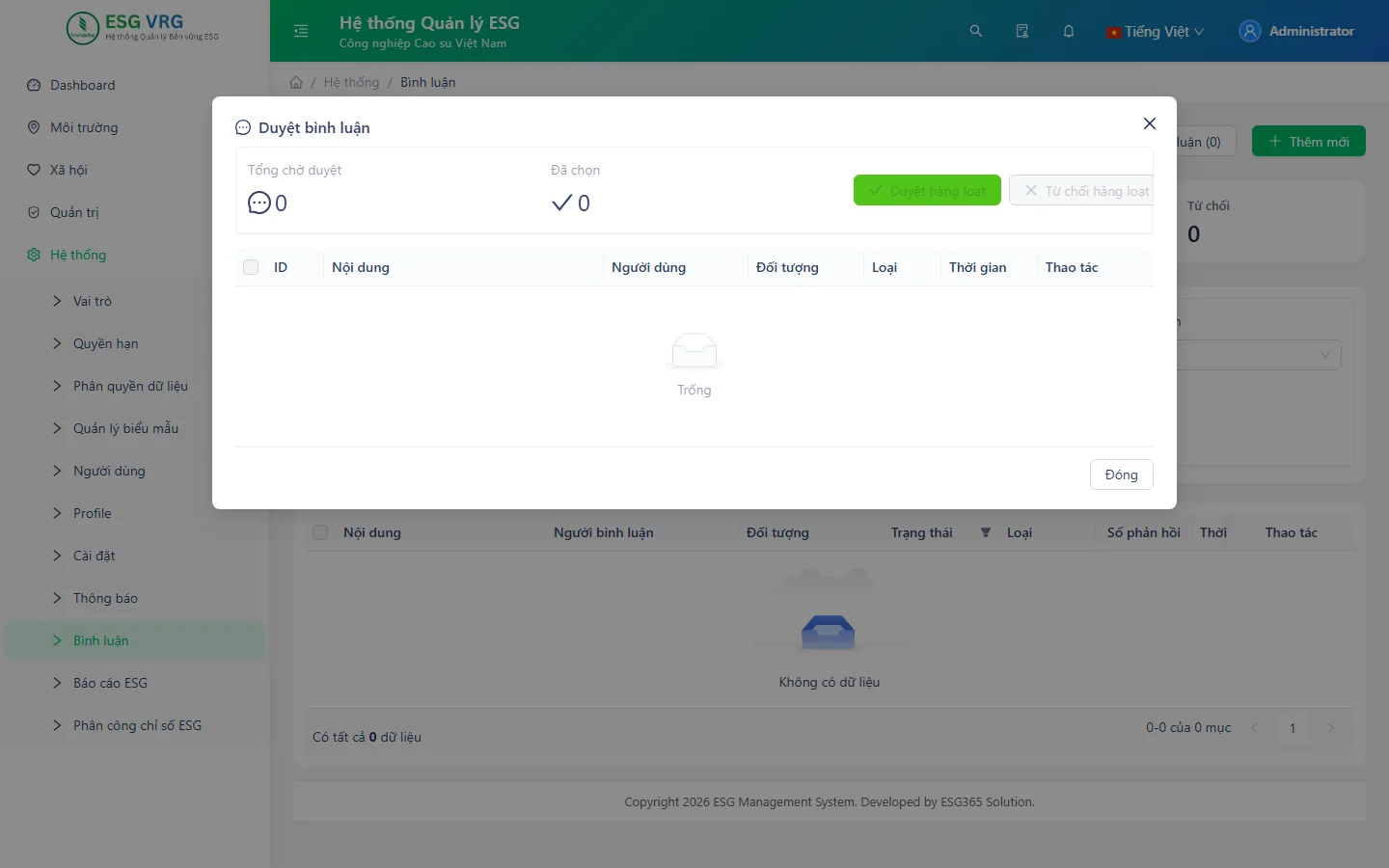Go to Người dùng submenu item

(135, 471)
